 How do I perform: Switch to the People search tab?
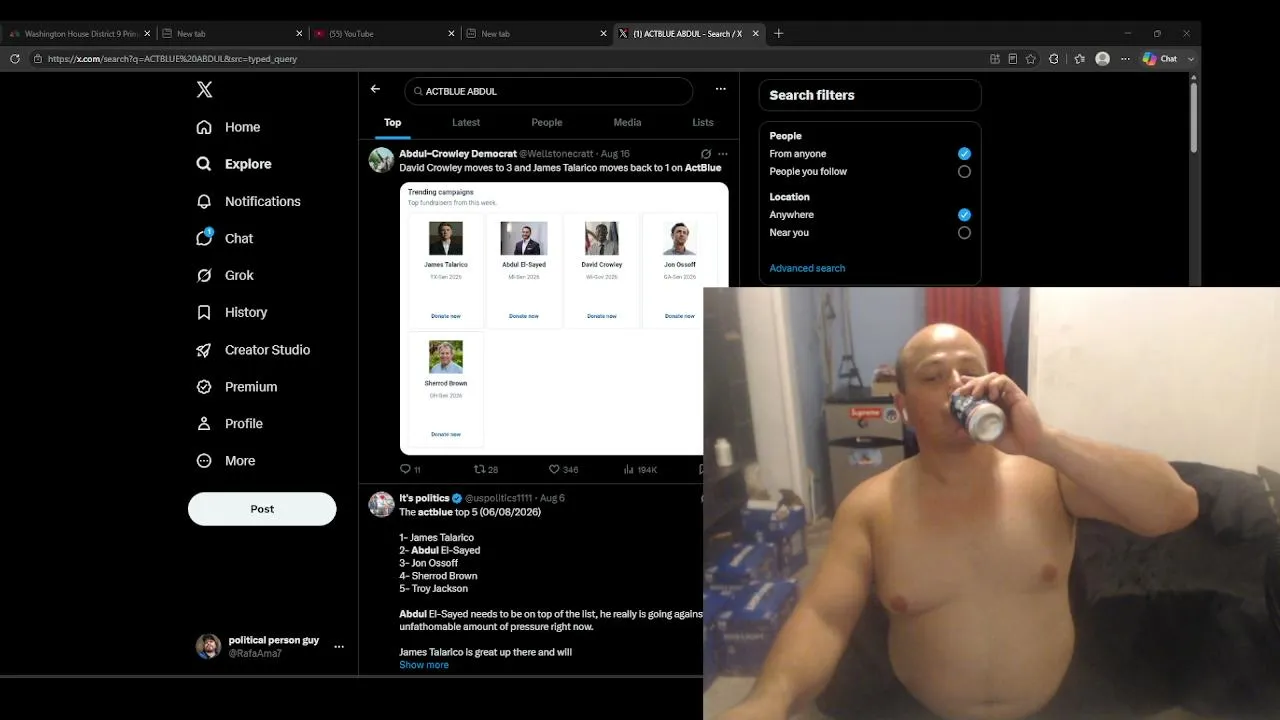[x=547, y=123]
